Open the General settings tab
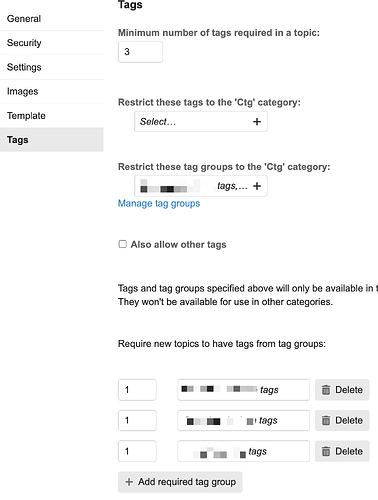This screenshot has height=500, width=378. click(x=52, y=19)
